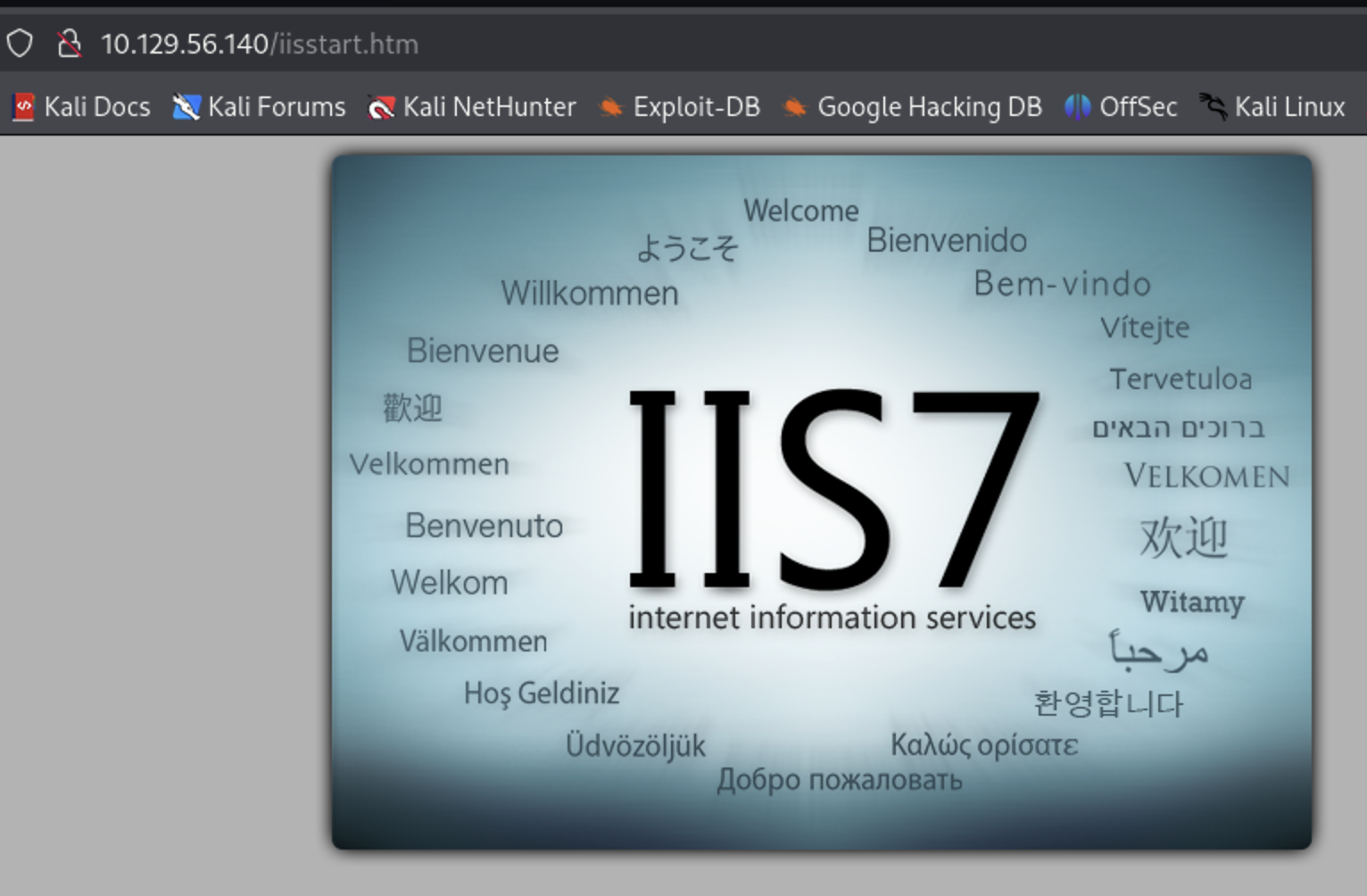
Task: Click the insecure connection padlock icon
Action: click(69, 44)
